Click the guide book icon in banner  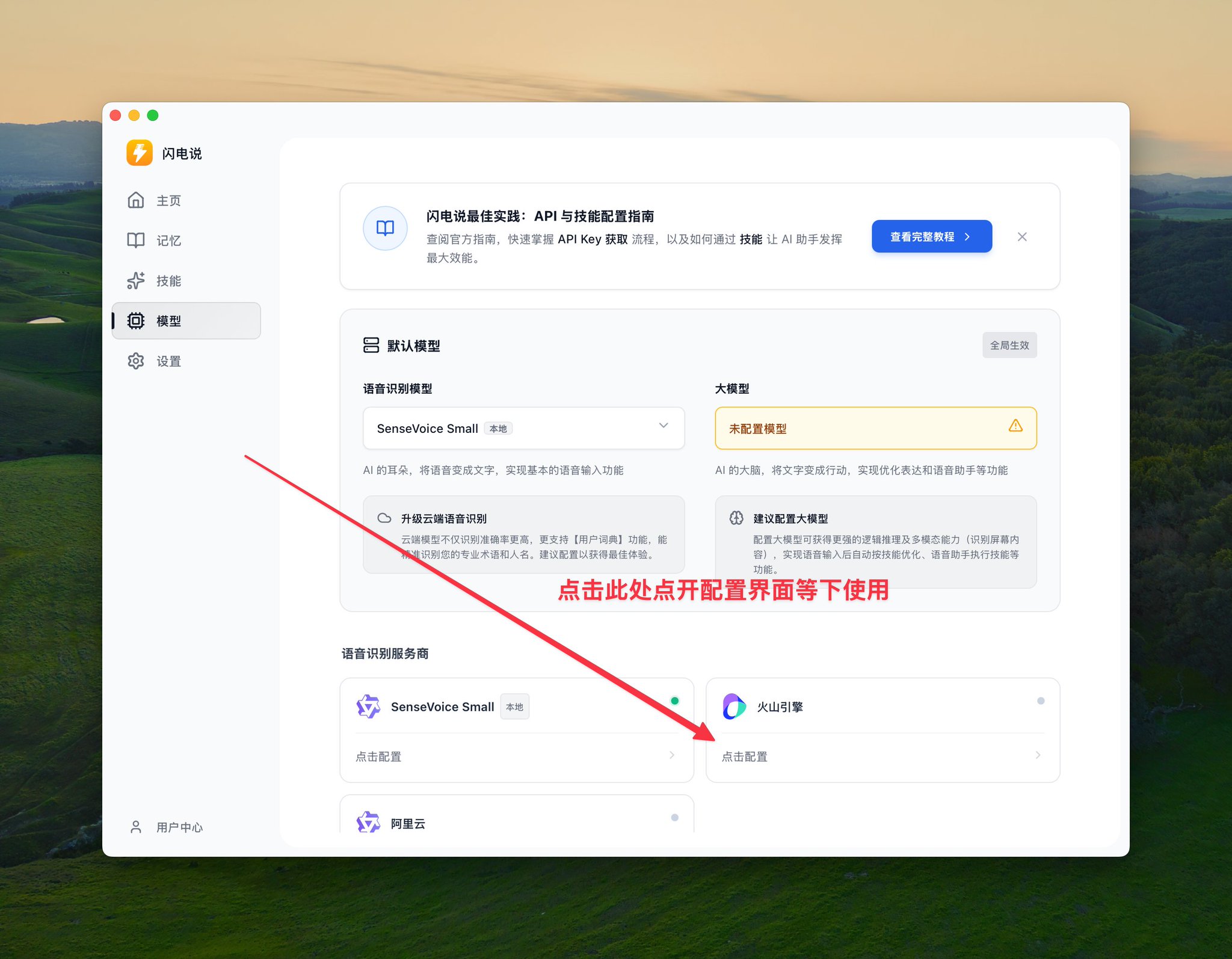(385, 228)
